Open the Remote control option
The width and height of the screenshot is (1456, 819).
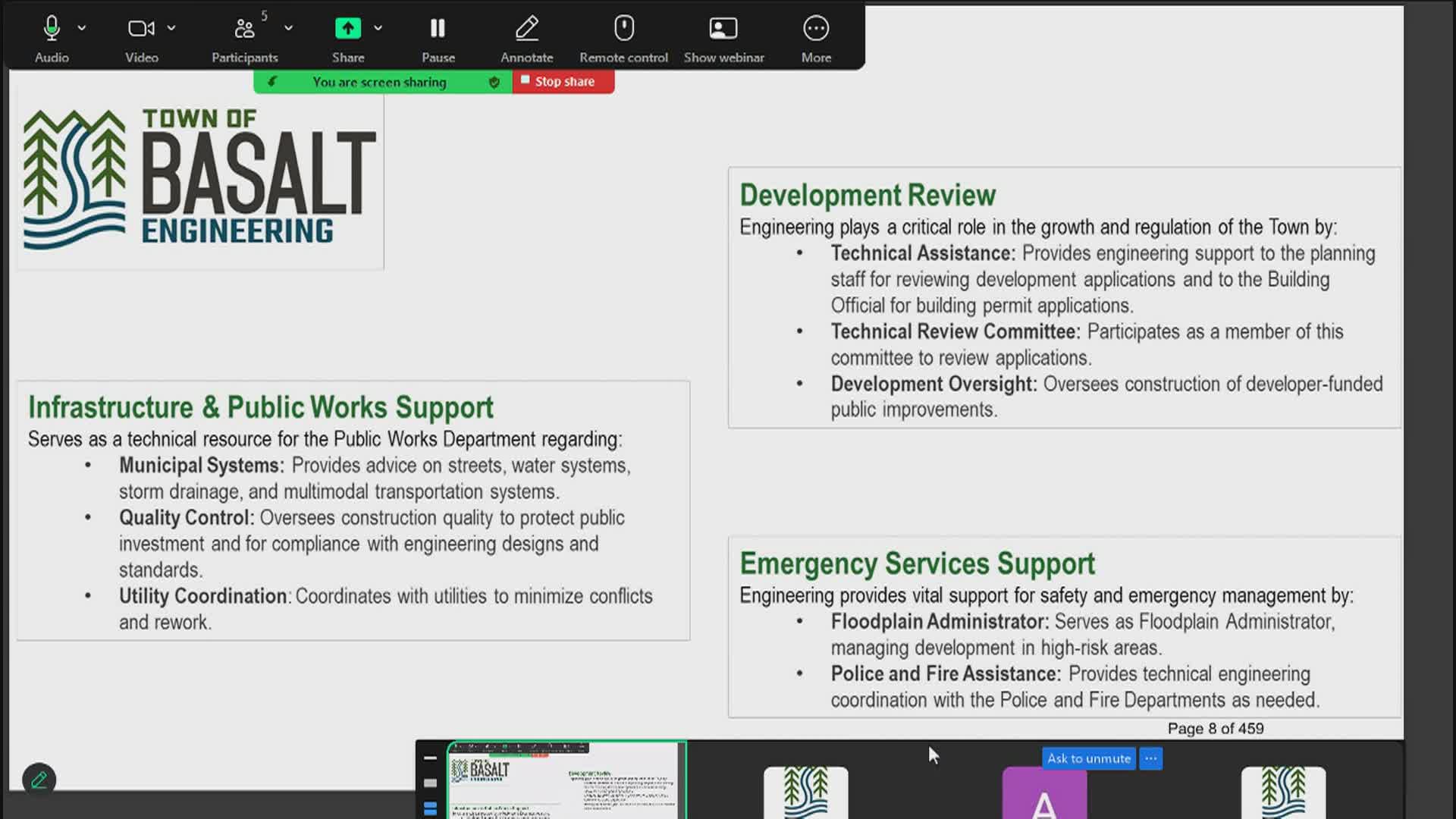(x=623, y=29)
